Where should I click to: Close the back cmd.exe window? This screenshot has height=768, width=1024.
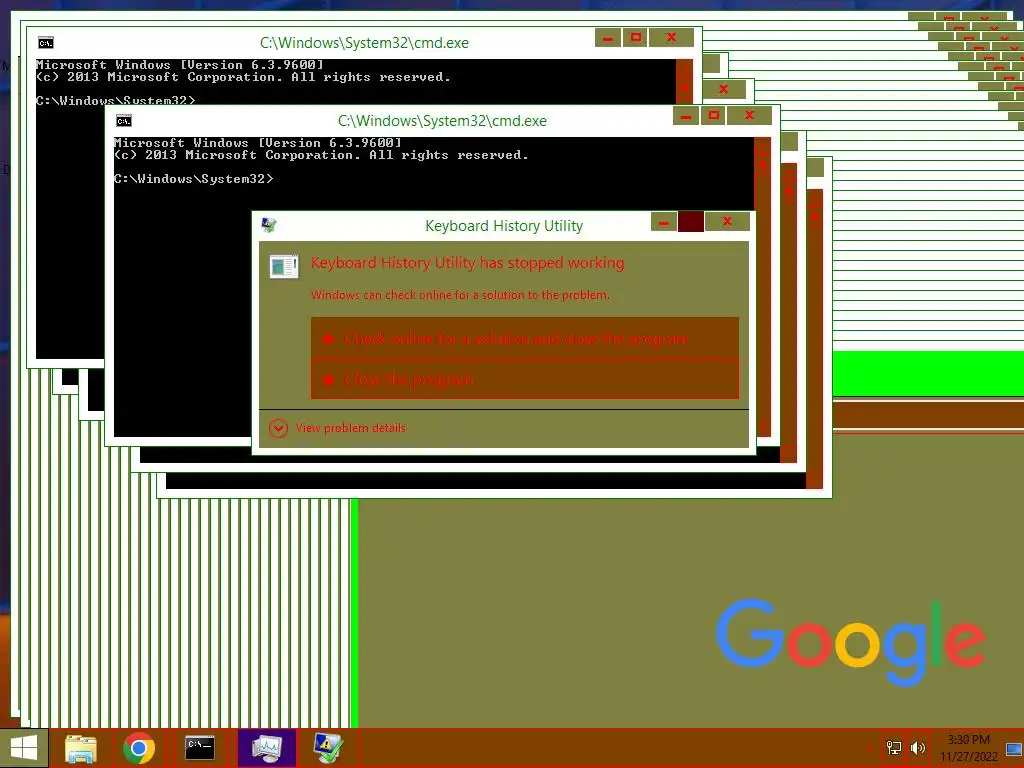671,37
